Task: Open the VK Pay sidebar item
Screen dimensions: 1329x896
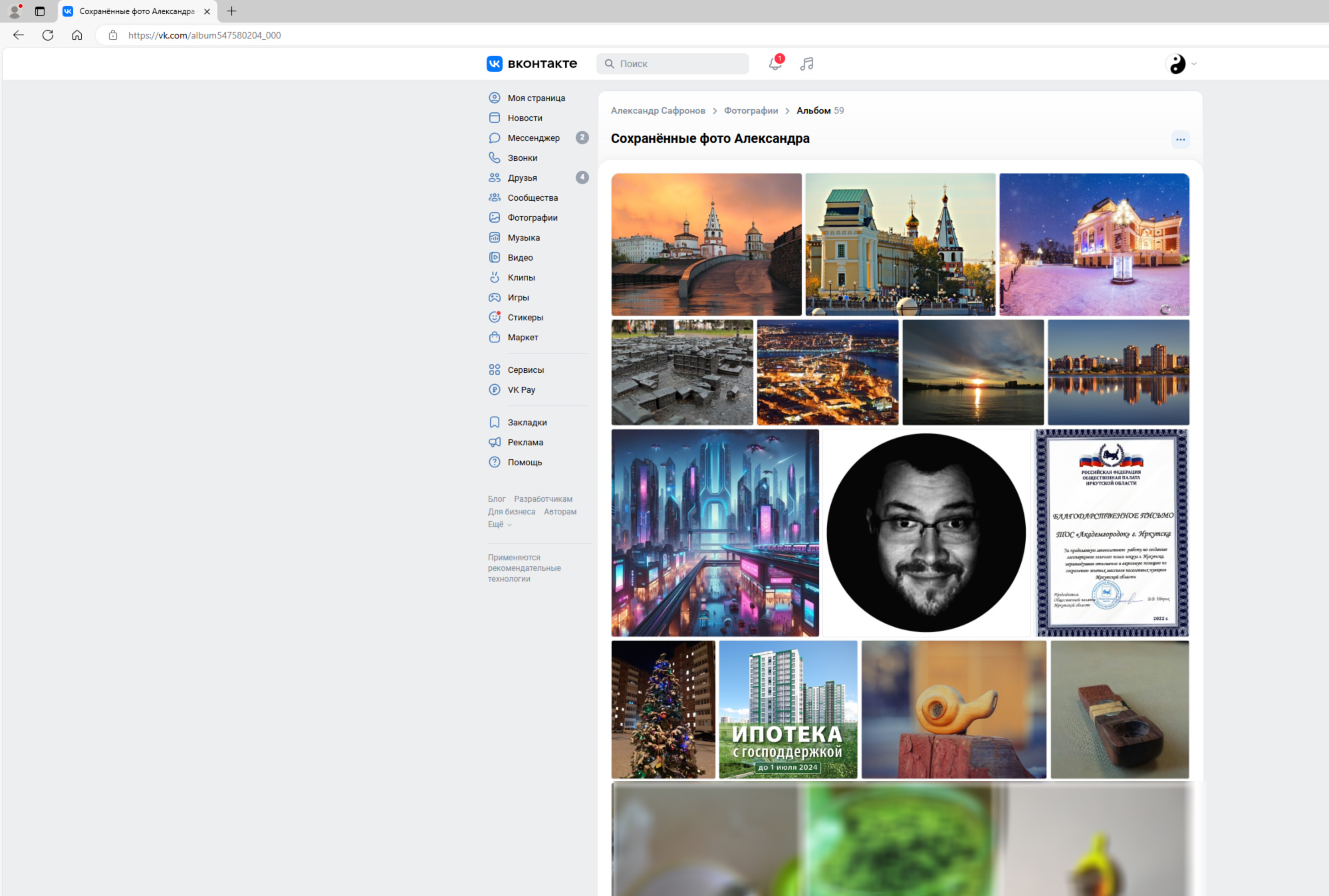Action: pyautogui.click(x=521, y=390)
